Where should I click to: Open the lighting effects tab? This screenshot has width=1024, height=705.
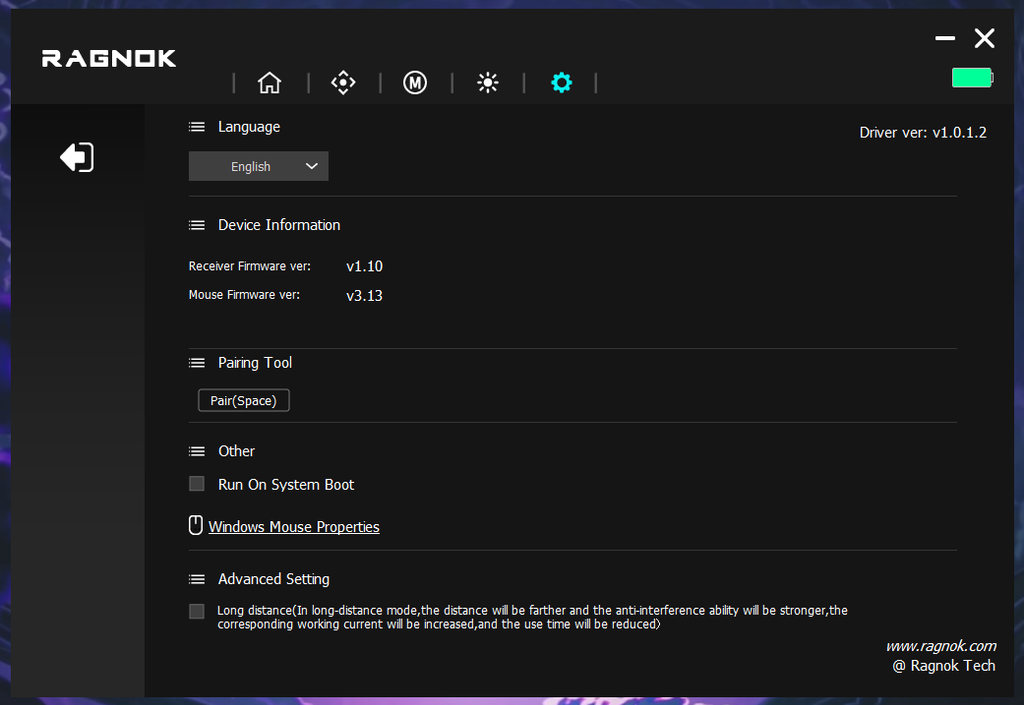click(x=488, y=83)
